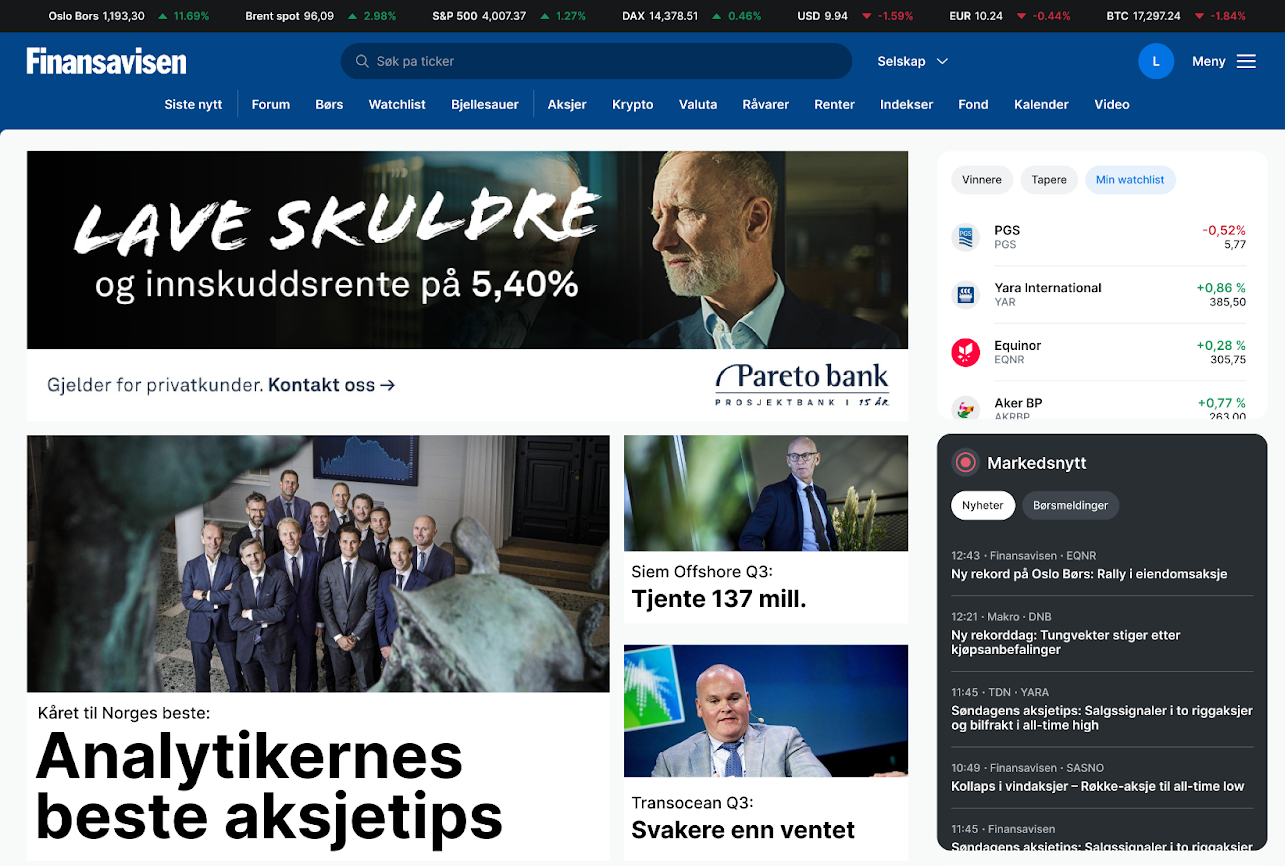Switch to Børsmeldinger in Markedsnytt
The image size is (1285, 866).
click(x=1070, y=505)
